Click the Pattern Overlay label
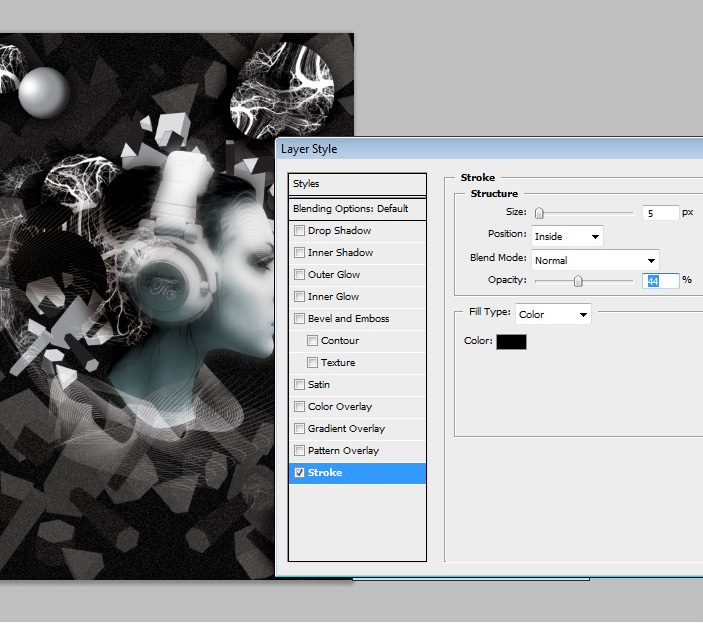This screenshot has width=703, height=623. [343, 451]
